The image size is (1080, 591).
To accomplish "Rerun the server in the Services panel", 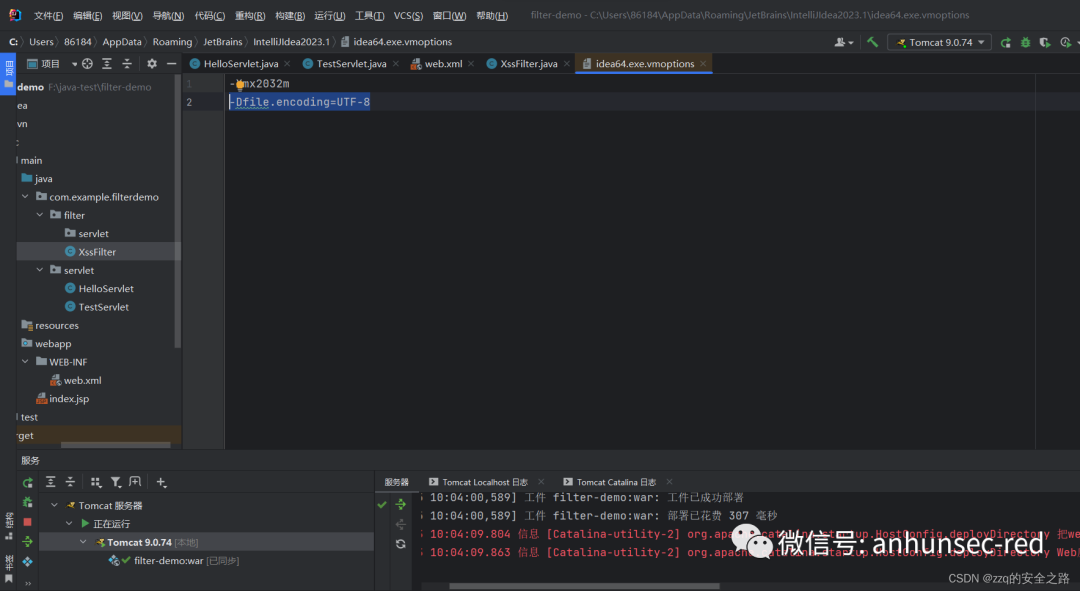I will [28, 483].
